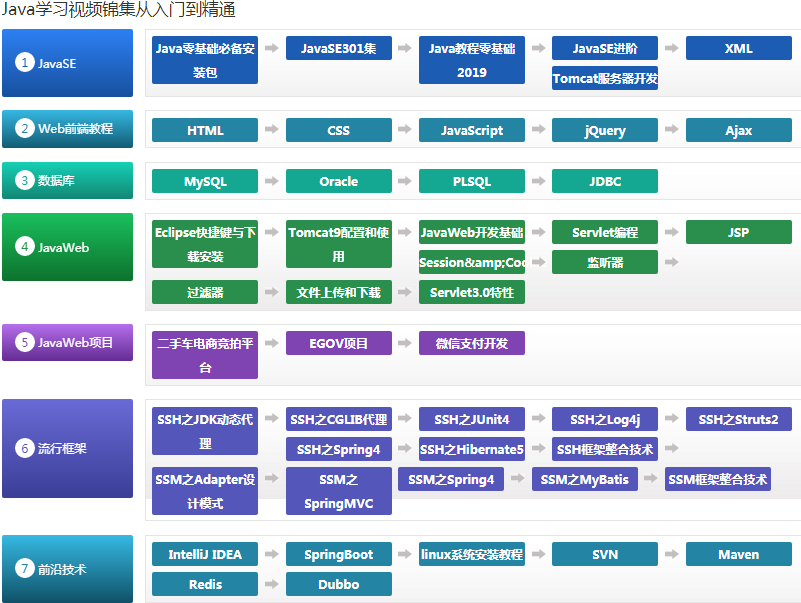
Task: Open the SpringBoot tutorial
Action: coord(338,554)
